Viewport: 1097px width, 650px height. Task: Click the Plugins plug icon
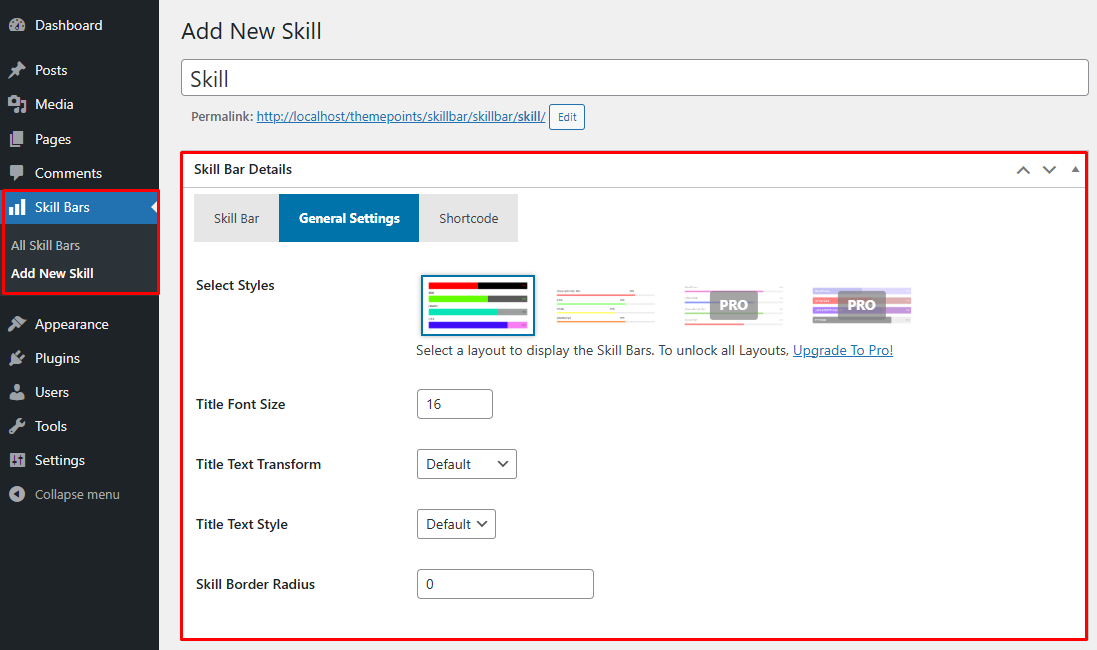17,358
